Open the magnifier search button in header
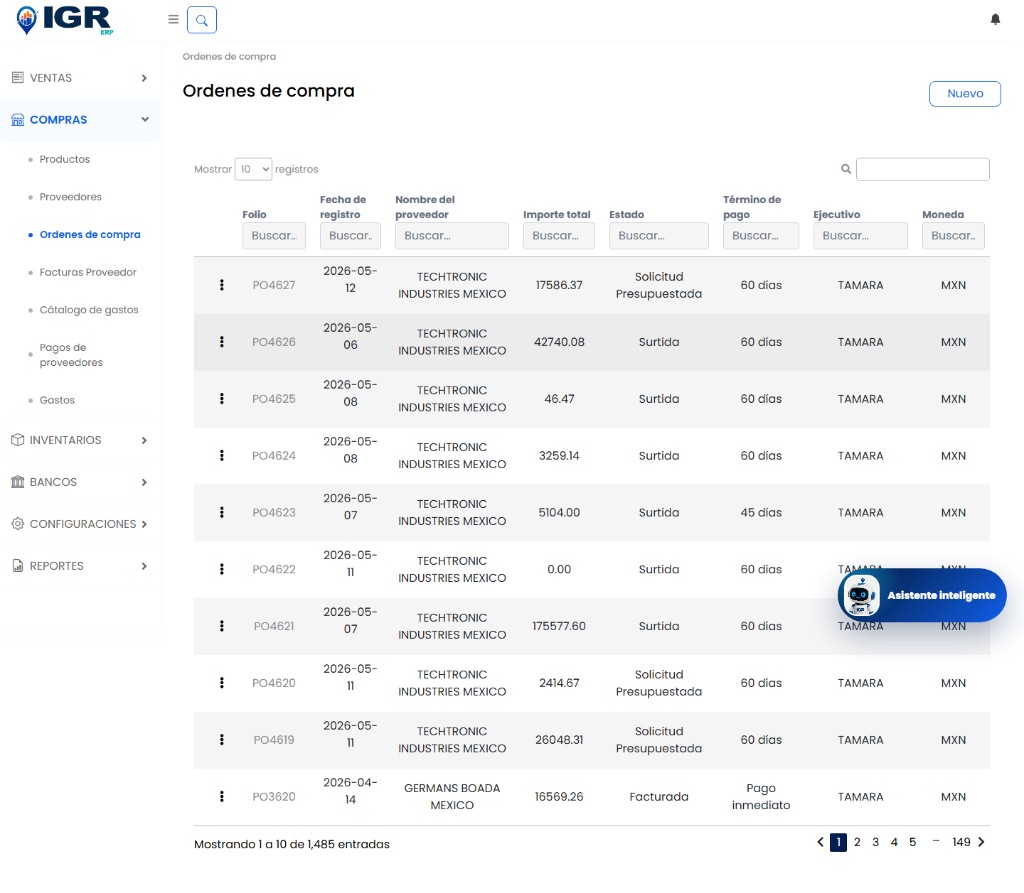 pyautogui.click(x=202, y=20)
